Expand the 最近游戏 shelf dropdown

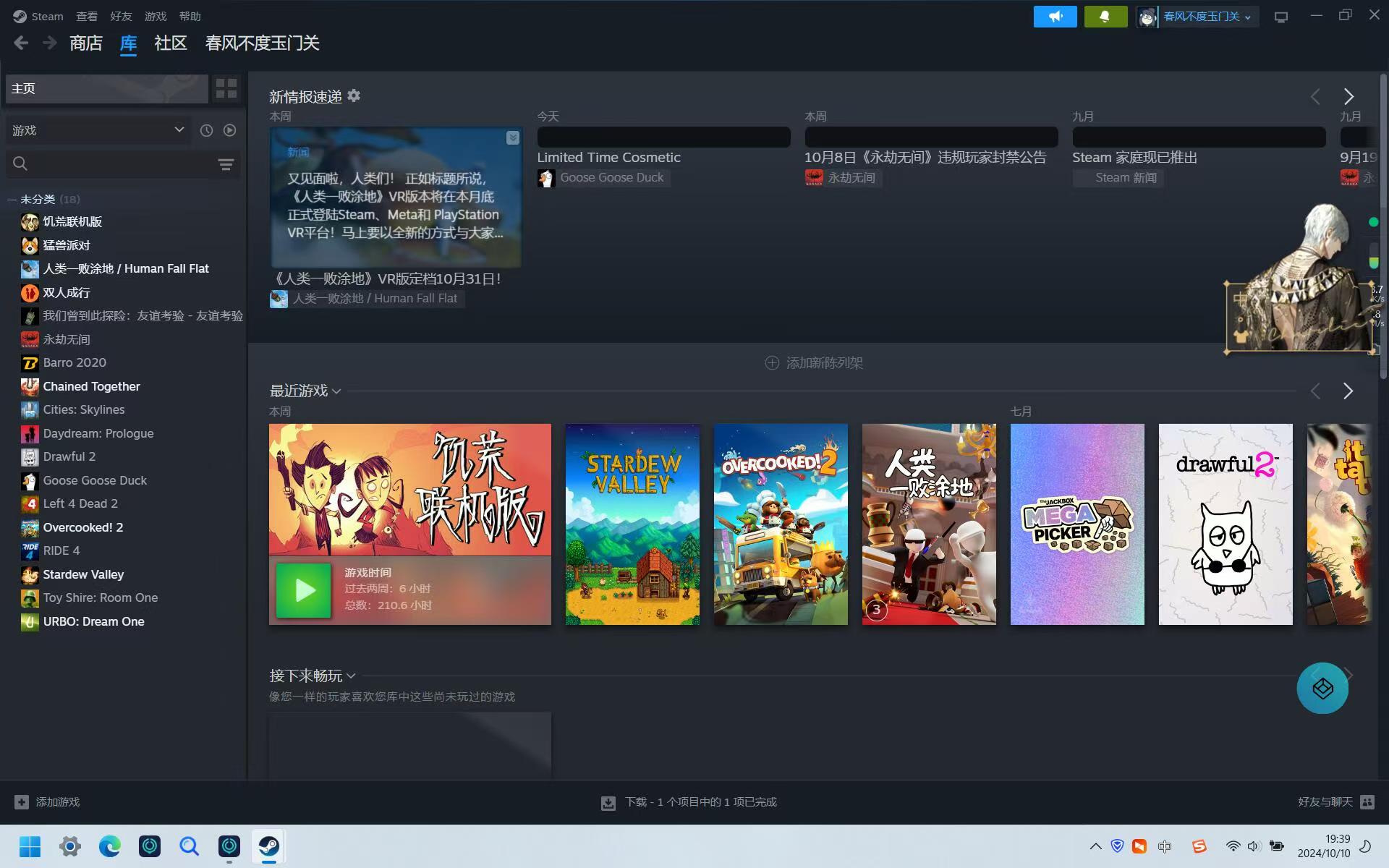pos(336,391)
